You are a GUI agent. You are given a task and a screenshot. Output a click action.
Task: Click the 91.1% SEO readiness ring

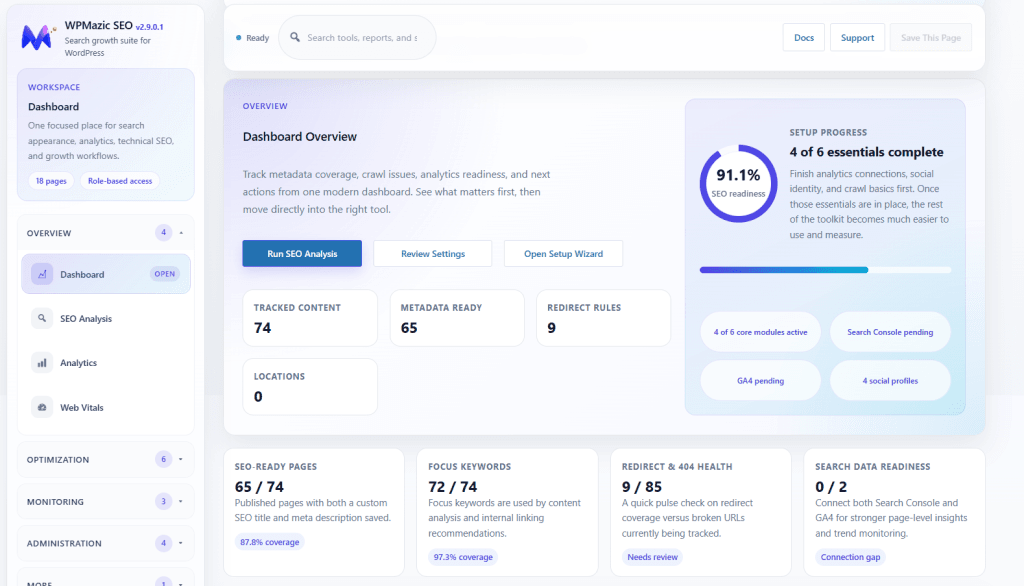(x=738, y=184)
